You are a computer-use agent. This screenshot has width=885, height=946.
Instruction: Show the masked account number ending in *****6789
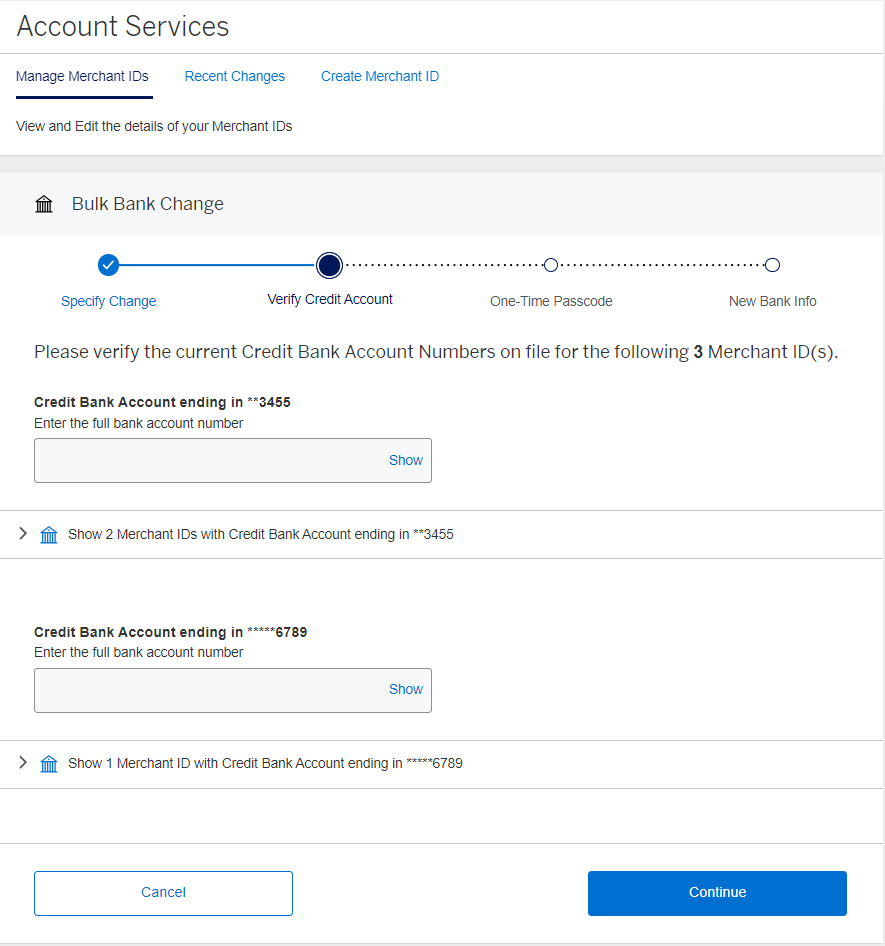coord(405,689)
